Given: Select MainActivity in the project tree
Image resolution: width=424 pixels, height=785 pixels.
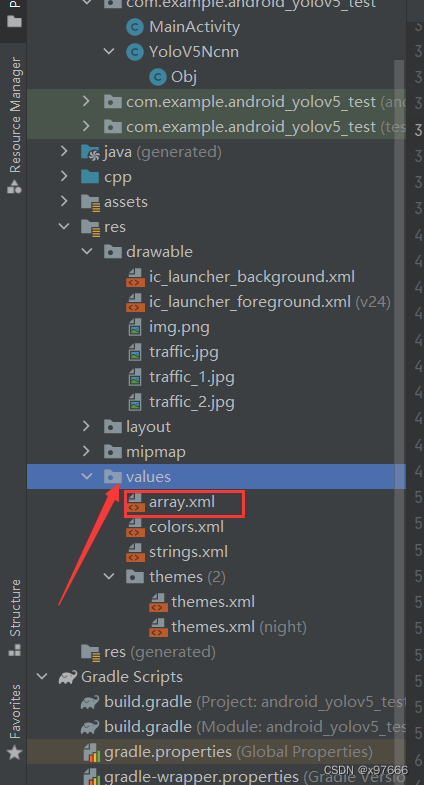Looking at the screenshot, I should point(195,27).
